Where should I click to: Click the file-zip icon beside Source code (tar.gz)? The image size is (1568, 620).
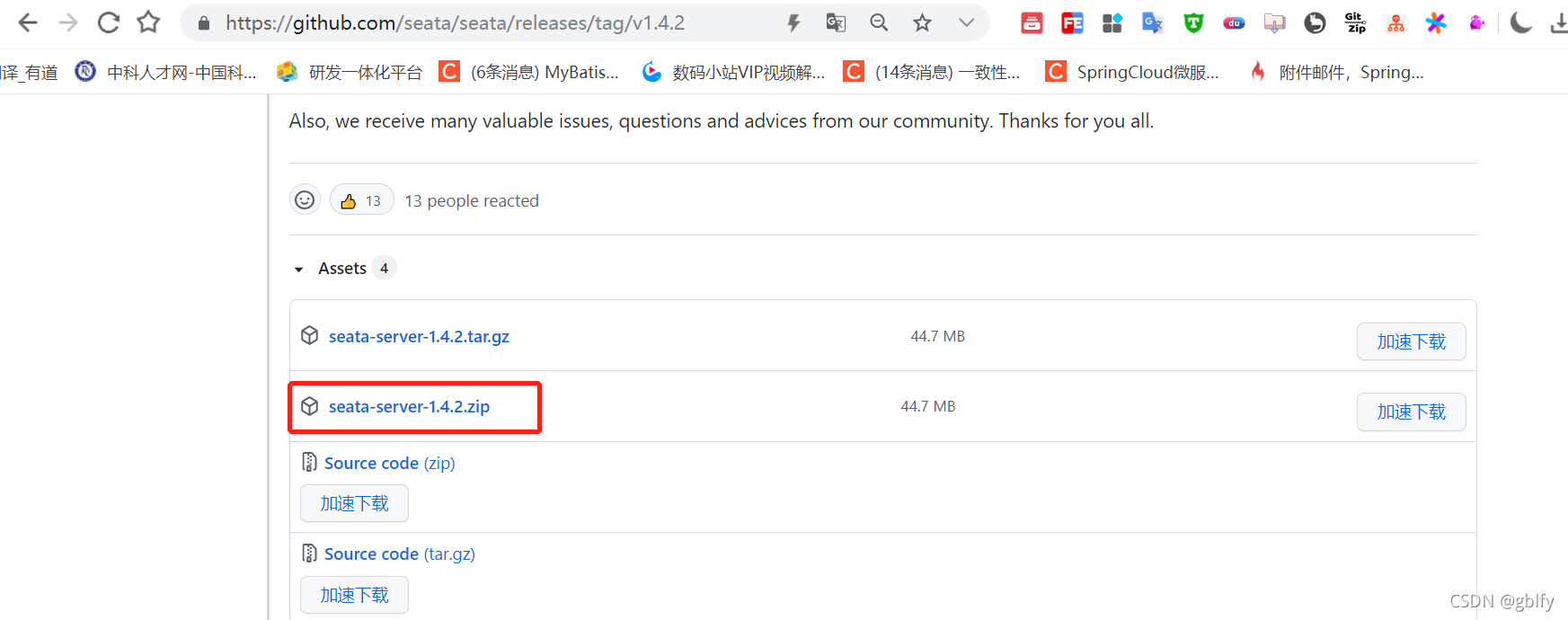pyautogui.click(x=309, y=553)
